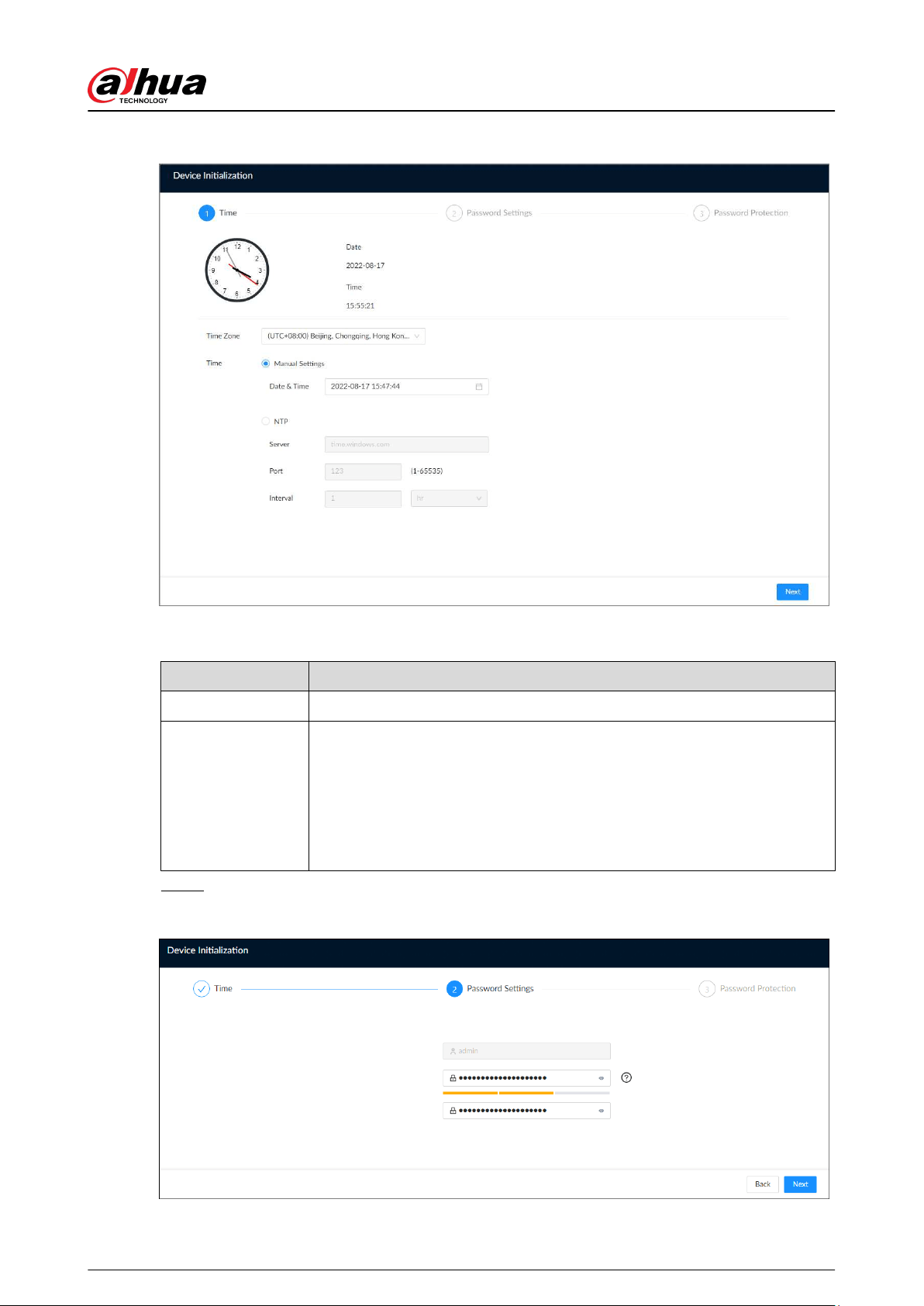Click the date value 2022-08-17

pyautogui.click(x=365, y=266)
